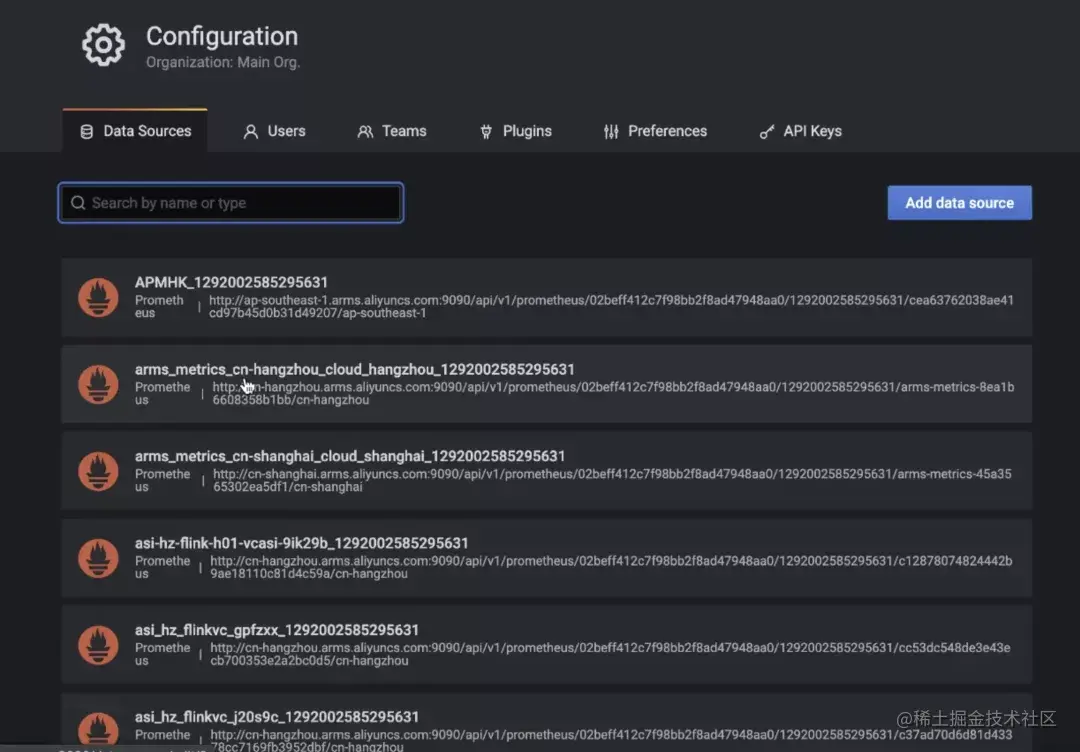This screenshot has height=752, width=1080.
Task: Click Add data source button
Action: tap(959, 202)
